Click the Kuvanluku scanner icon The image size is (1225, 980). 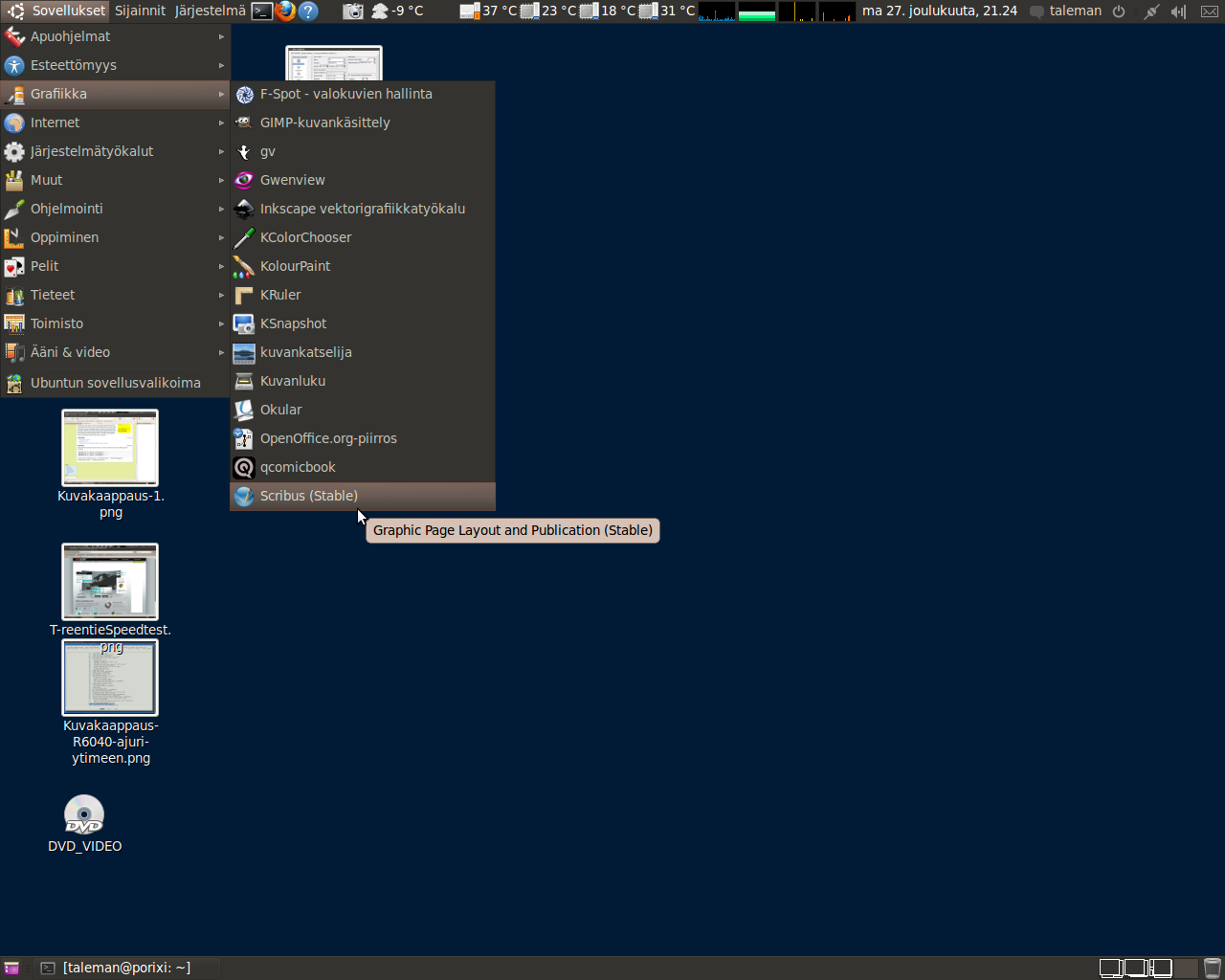click(244, 381)
